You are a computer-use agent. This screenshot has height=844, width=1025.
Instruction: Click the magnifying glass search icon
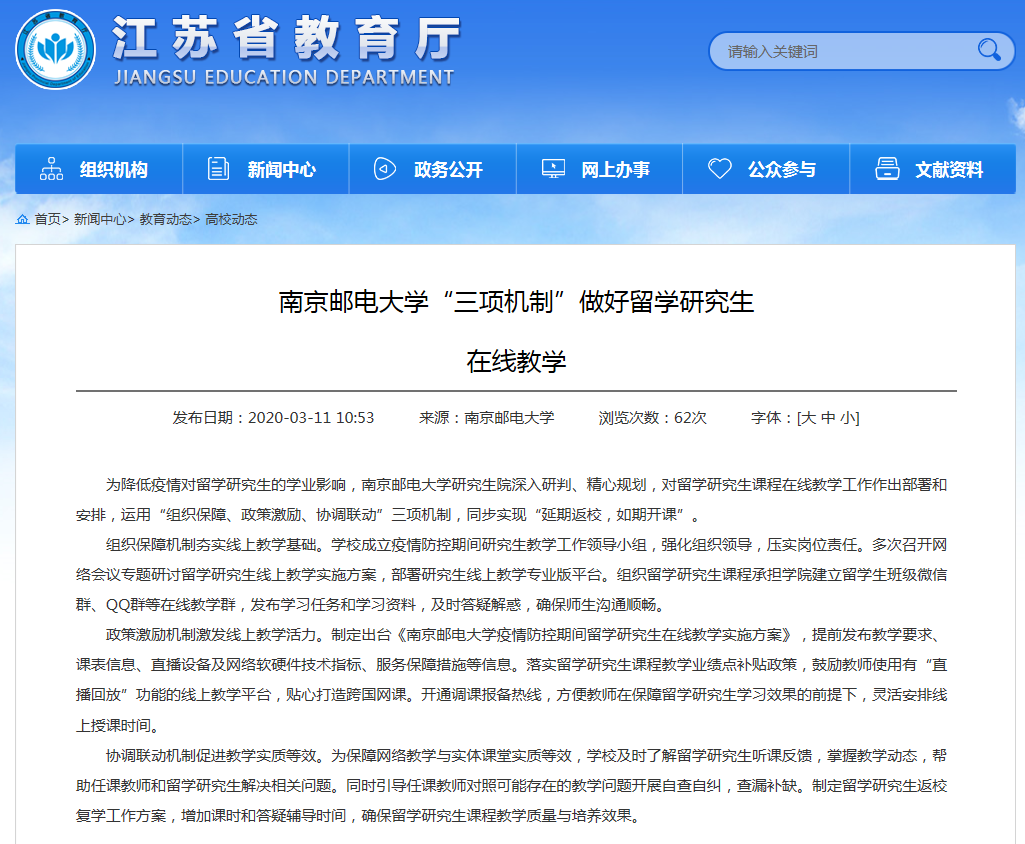[x=988, y=50]
